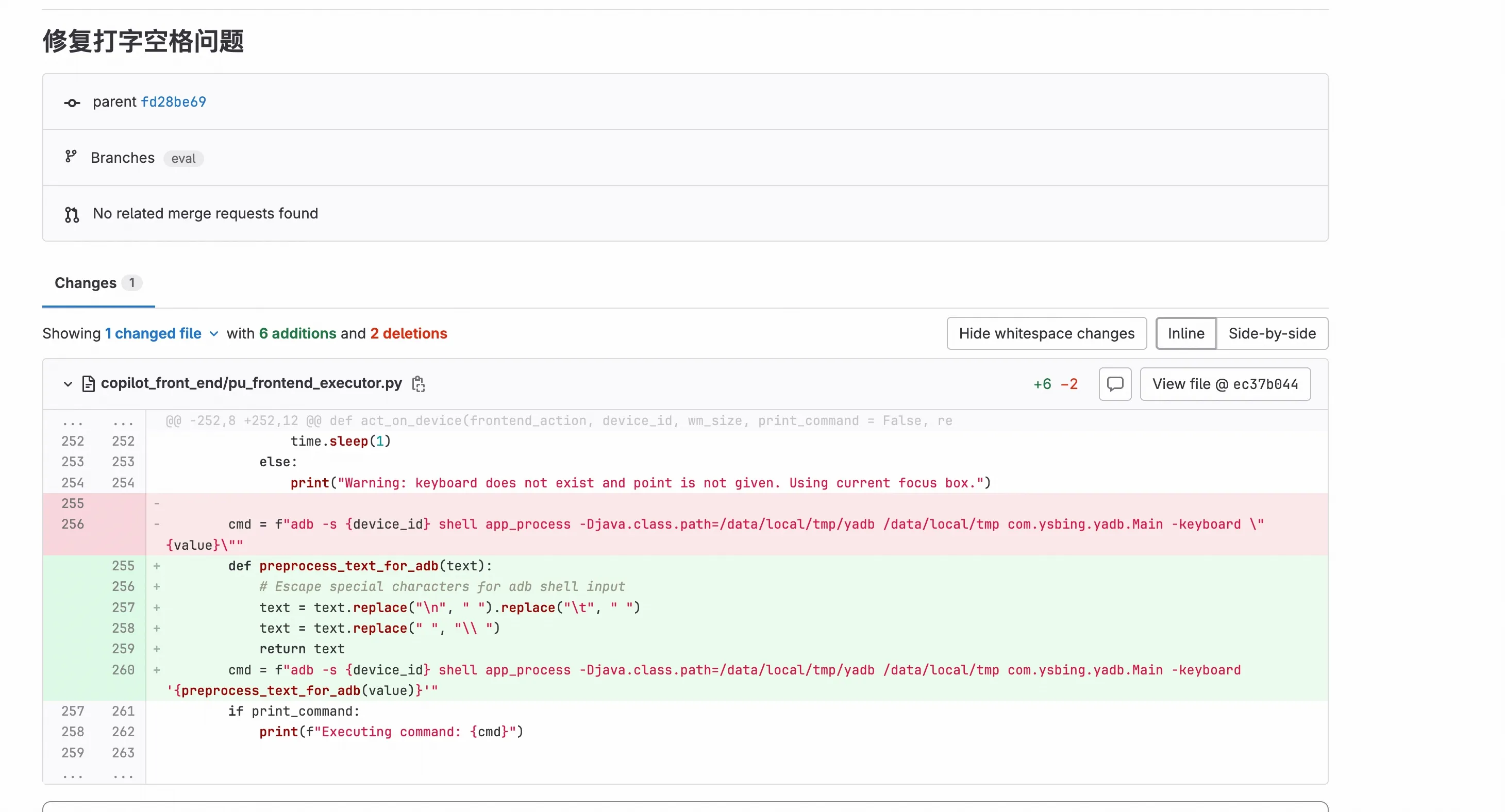This screenshot has width=1505, height=812.
Task: Switch to Side-by-side diff view
Action: click(1272, 333)
